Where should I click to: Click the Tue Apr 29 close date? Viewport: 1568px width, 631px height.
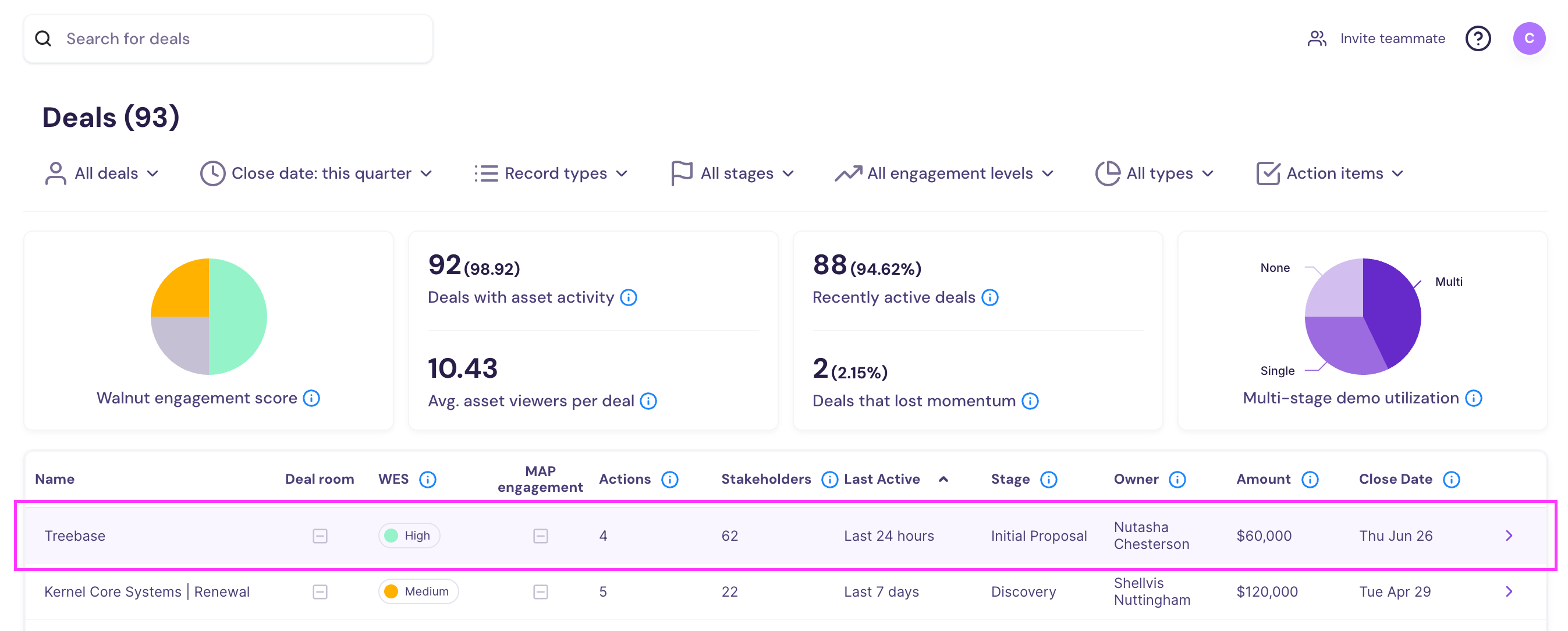pyautogui.click(x=1395, y=592)
